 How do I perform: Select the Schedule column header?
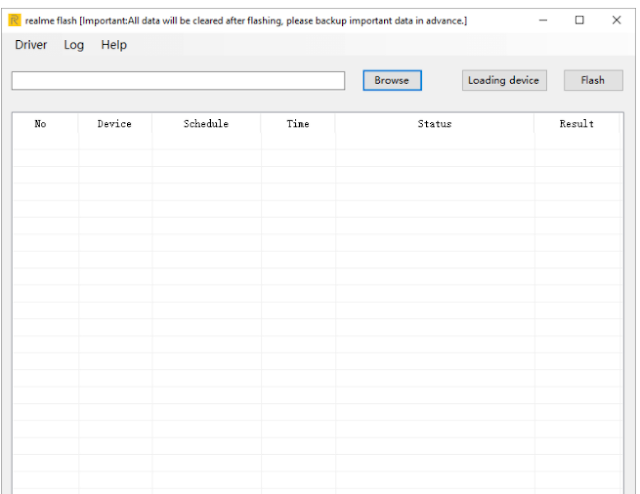point(206,124)
